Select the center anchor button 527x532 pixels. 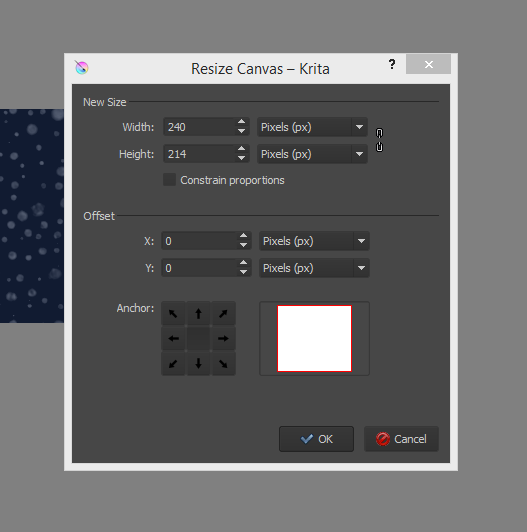[x=199, y=339]
